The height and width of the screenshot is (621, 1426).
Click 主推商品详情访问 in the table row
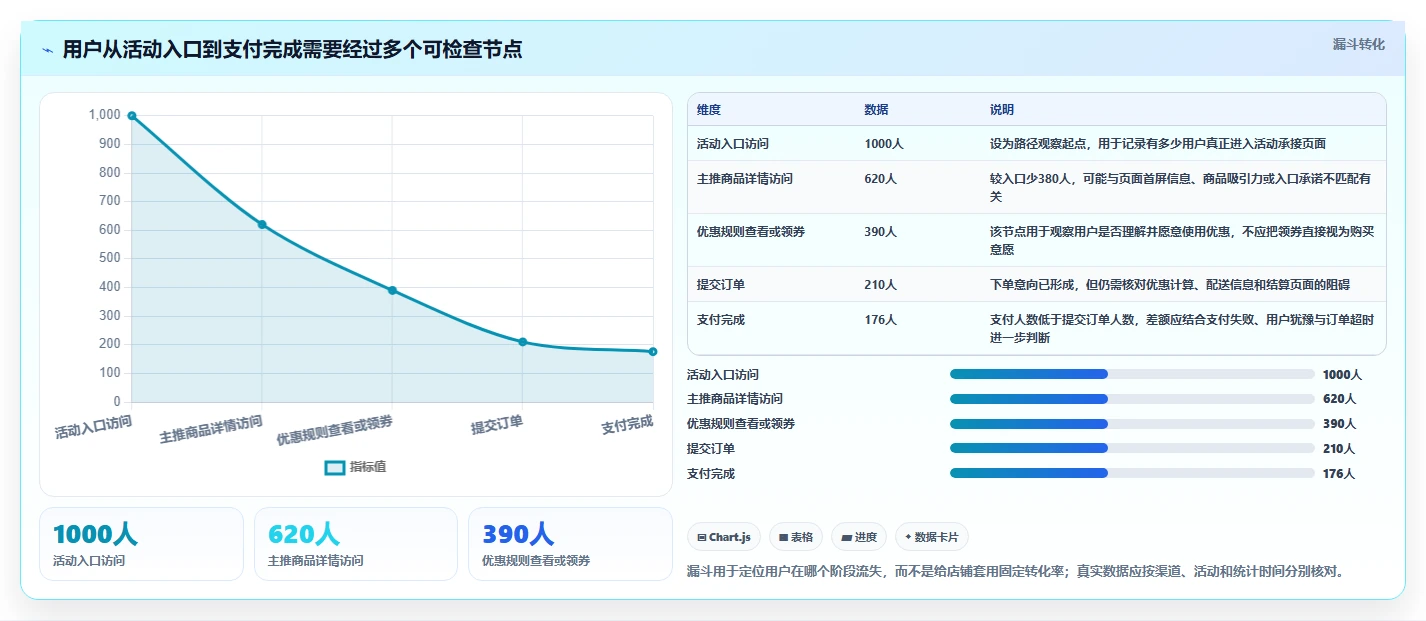pyautogui.click(x=745, y=179)
